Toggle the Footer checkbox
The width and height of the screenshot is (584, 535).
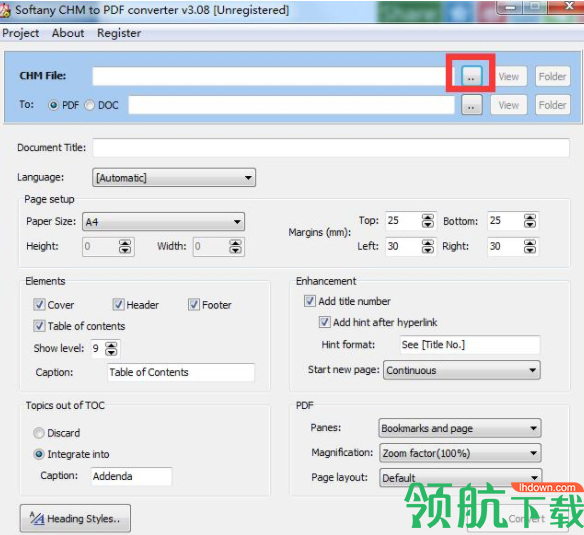coord(194,305)
